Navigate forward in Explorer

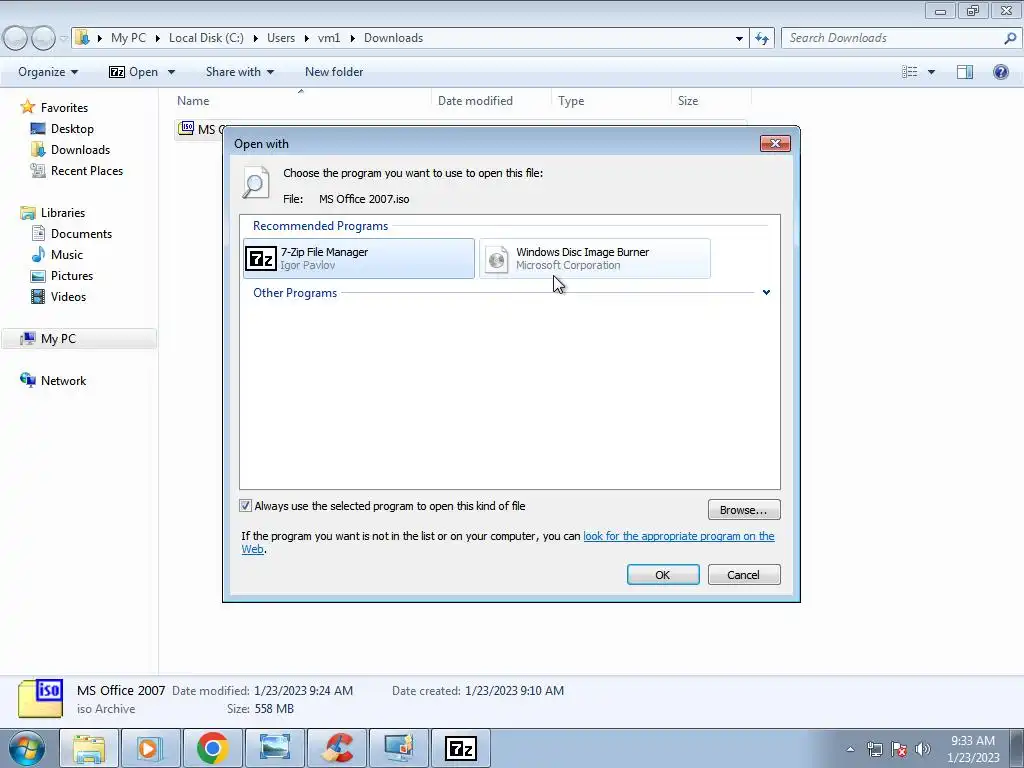click(x=43, y=39)
